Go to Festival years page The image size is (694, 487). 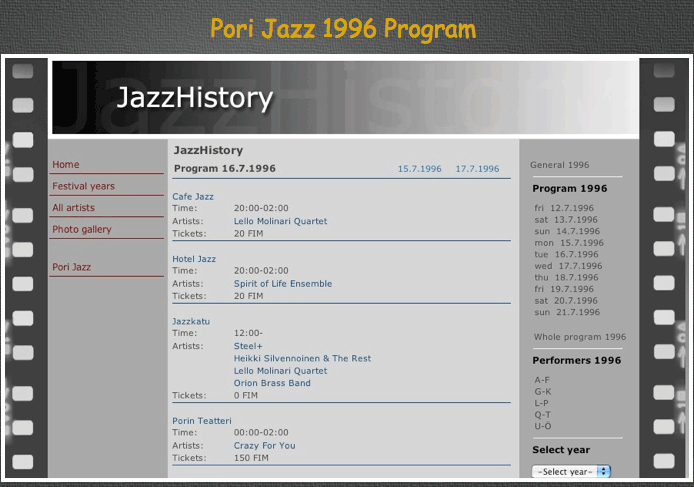83,186
